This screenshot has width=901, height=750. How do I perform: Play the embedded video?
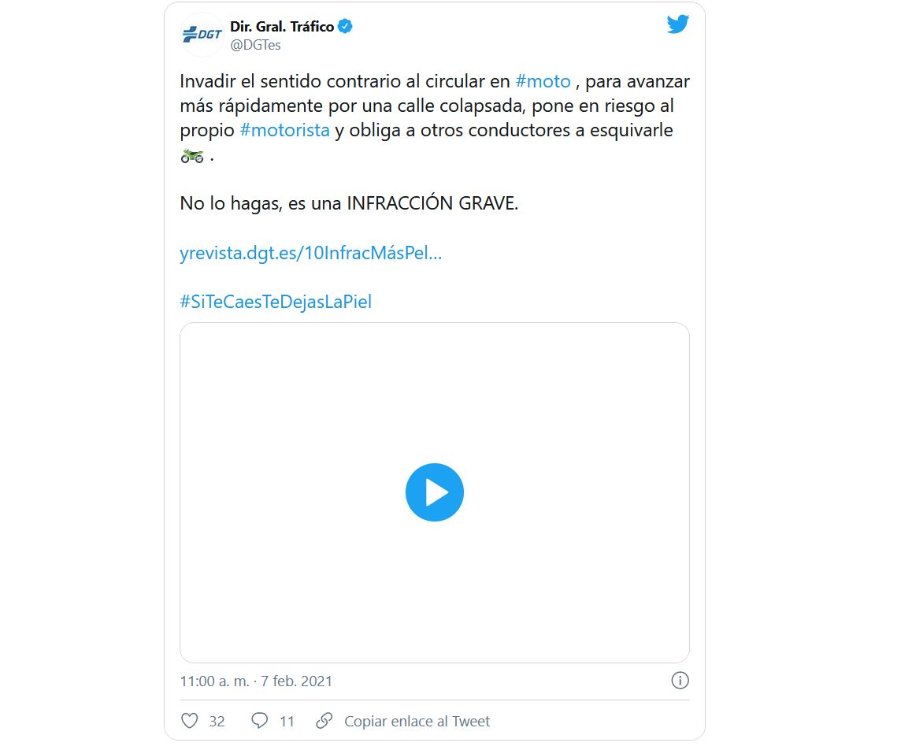(x=434, y=493)
